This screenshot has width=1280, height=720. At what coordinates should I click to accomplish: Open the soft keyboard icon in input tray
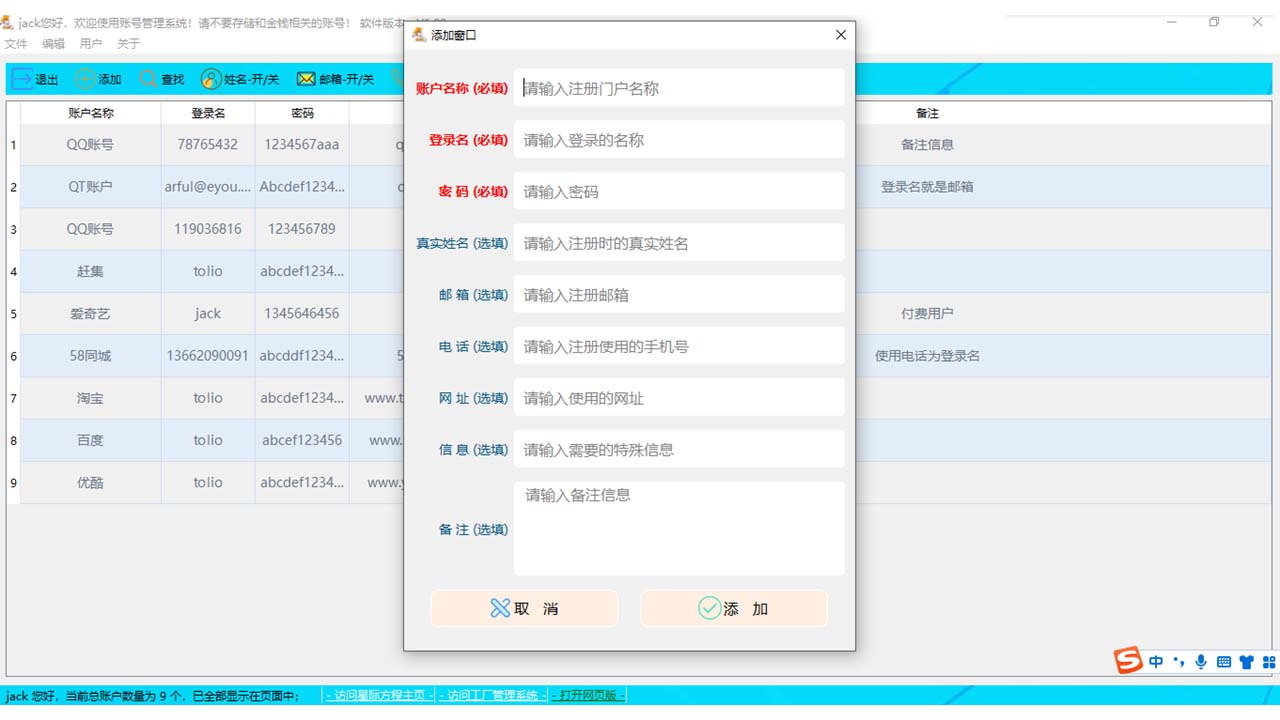[1223, 661]
